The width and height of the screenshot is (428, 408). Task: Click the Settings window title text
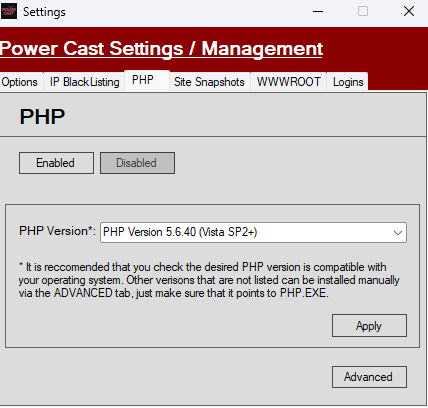[44, 12]
